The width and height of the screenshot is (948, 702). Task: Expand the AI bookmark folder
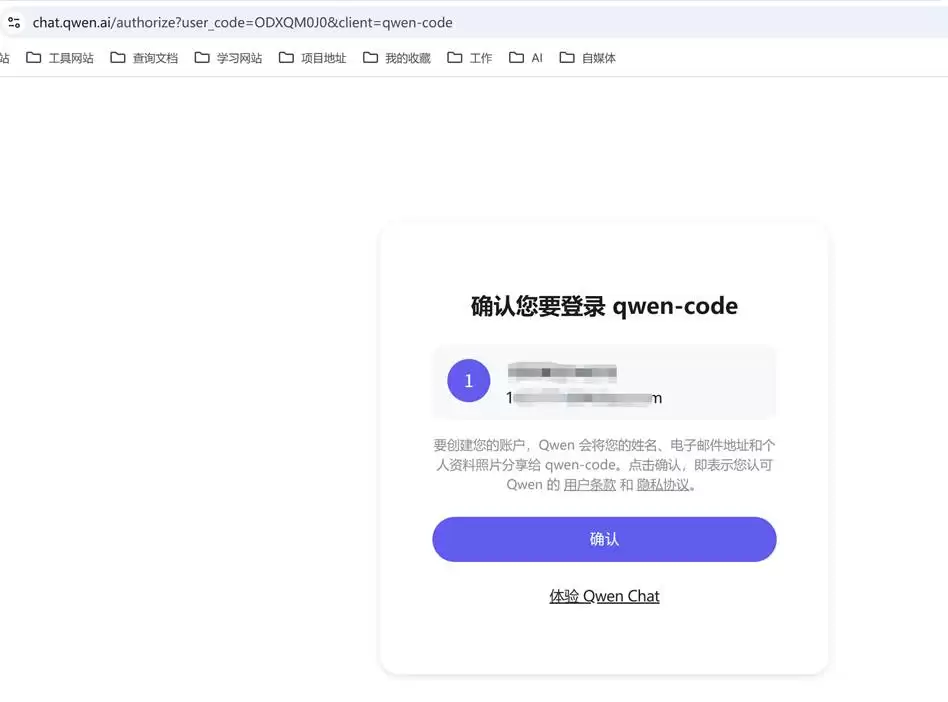[526, 58]
